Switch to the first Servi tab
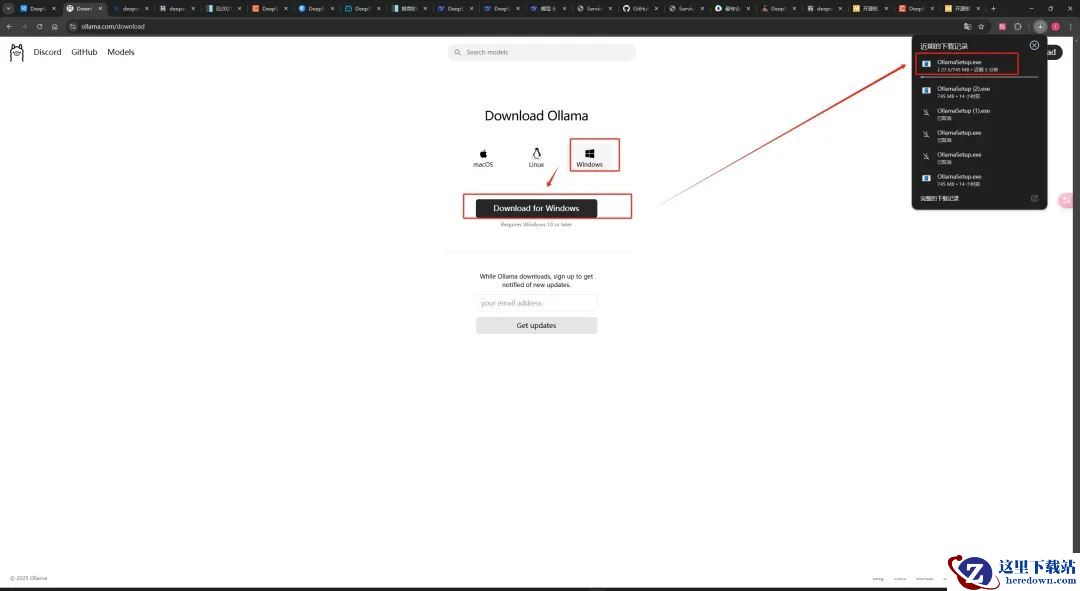The width and height of the screenshot is (1080, 591). (x=593, y=8)
